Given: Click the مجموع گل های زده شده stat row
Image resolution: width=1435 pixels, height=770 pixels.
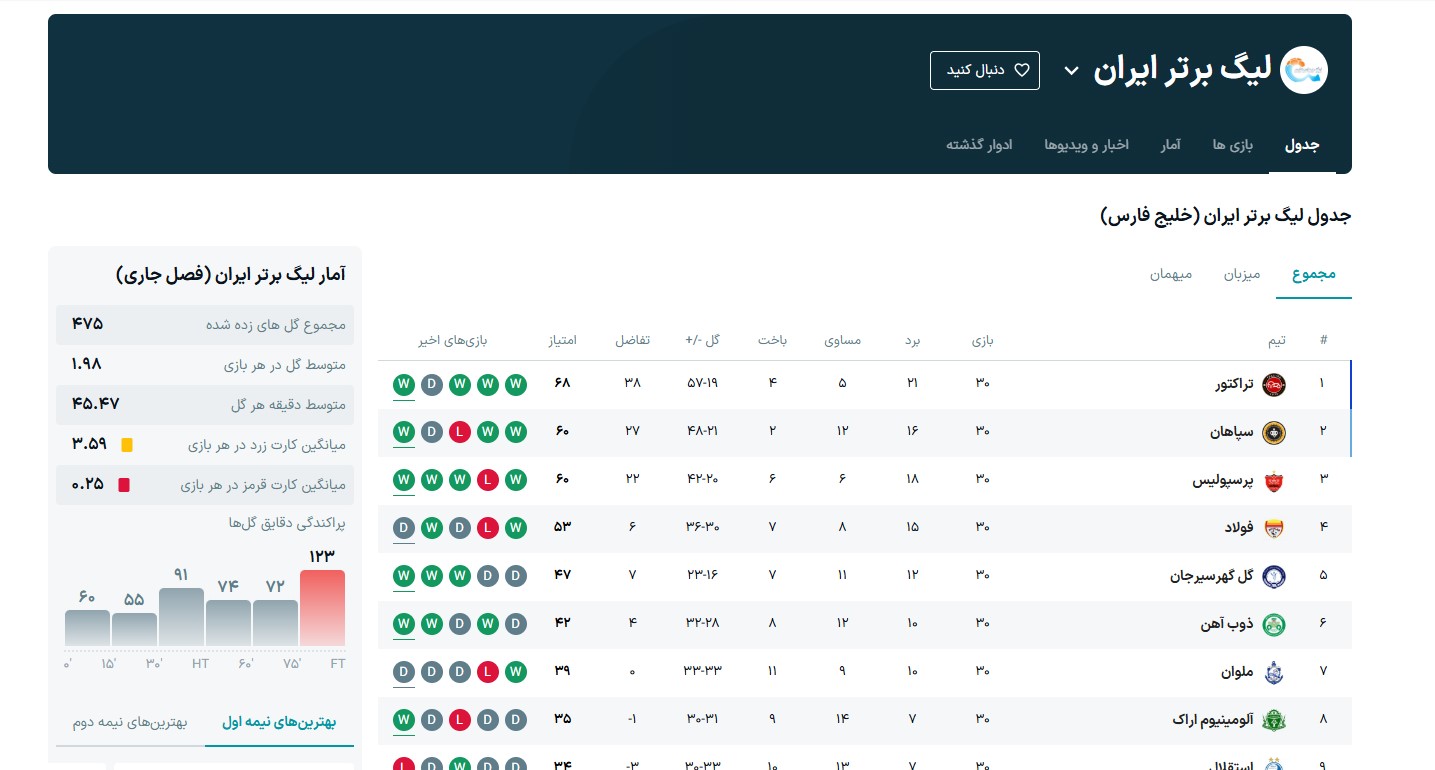Looking at the screenshot, I should [205, 325].
